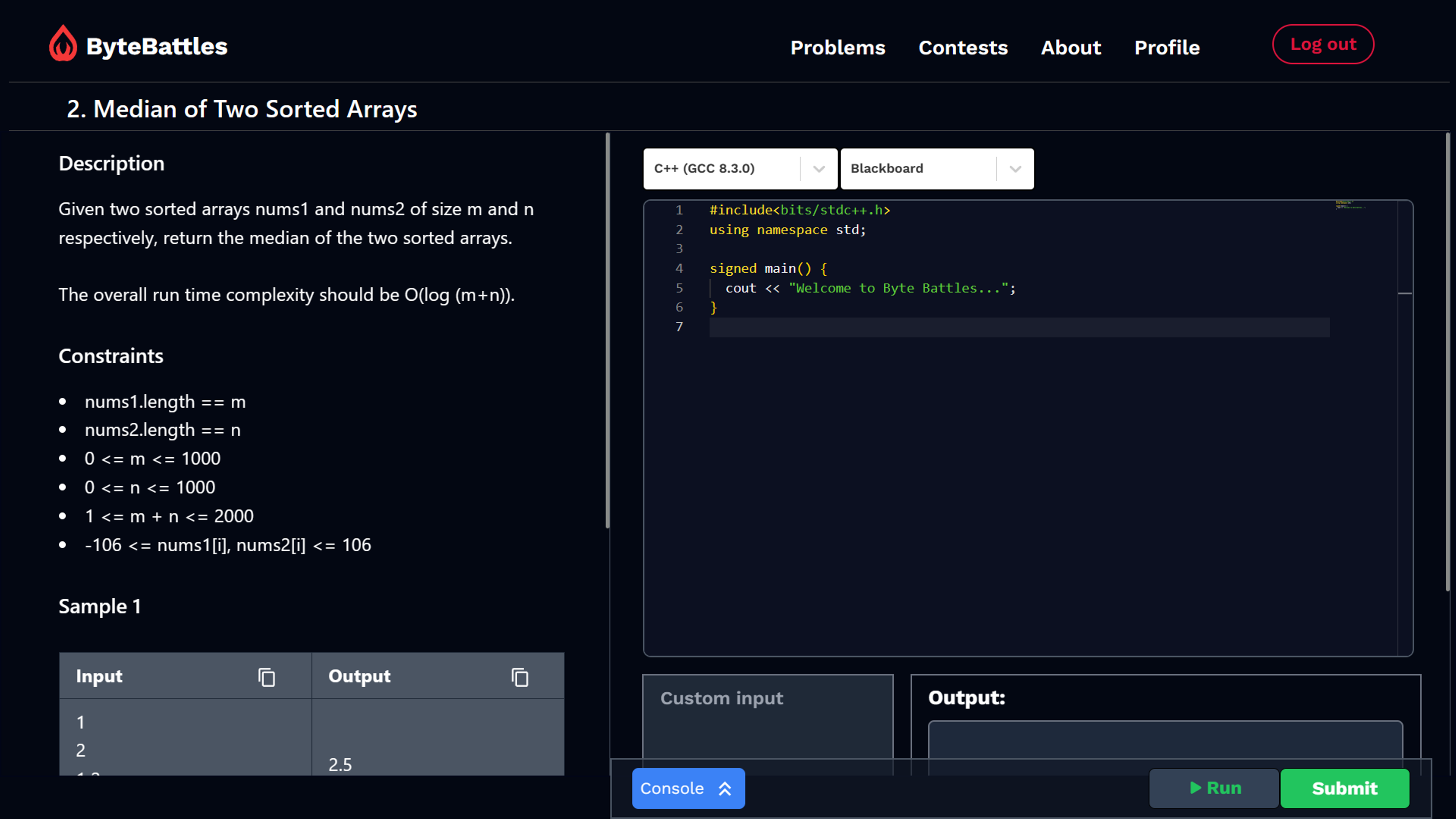The width and height of the screenshot is (1456, 819).
Task: Open the Blackboard theme dropdown
Action: [937, 168]
